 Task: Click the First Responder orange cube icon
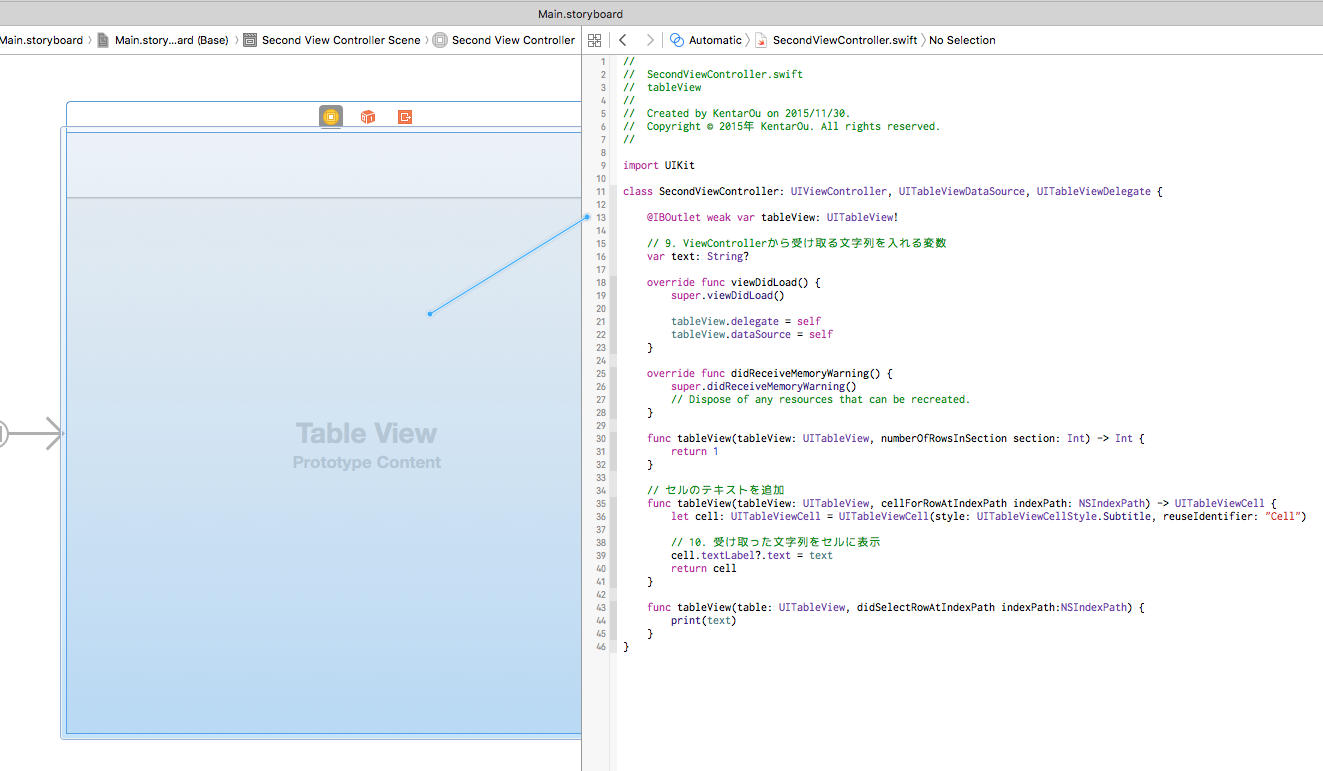(x=367, y=116)
